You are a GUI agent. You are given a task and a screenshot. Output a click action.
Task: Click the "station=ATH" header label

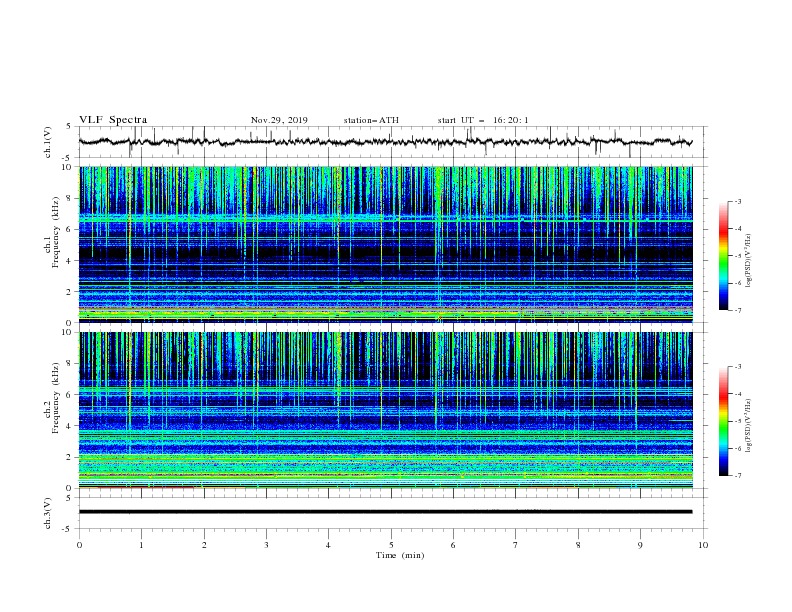pyautogui.click(x=371, y=120)
